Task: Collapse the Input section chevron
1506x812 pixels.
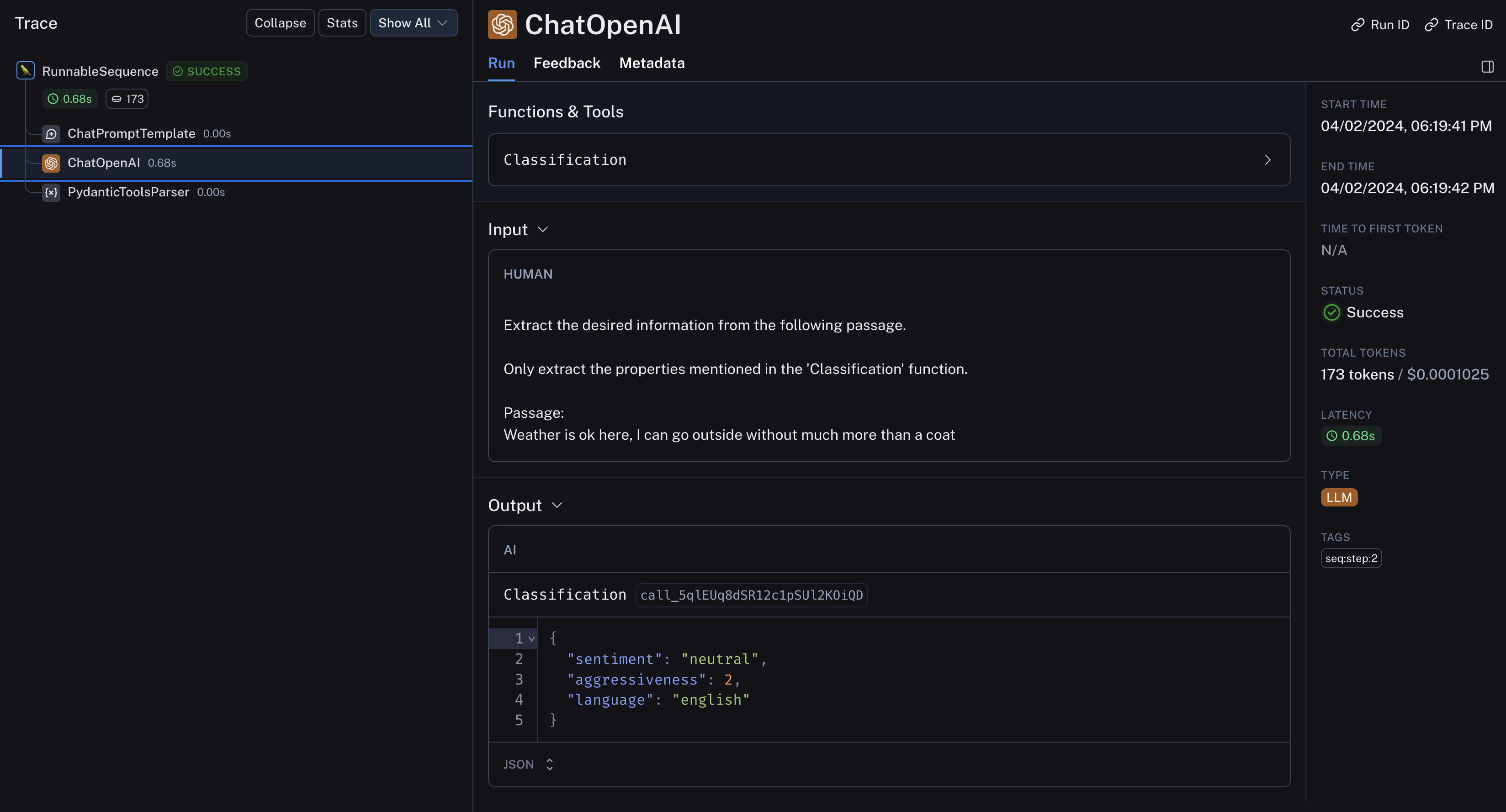Action: coord(542,230)
